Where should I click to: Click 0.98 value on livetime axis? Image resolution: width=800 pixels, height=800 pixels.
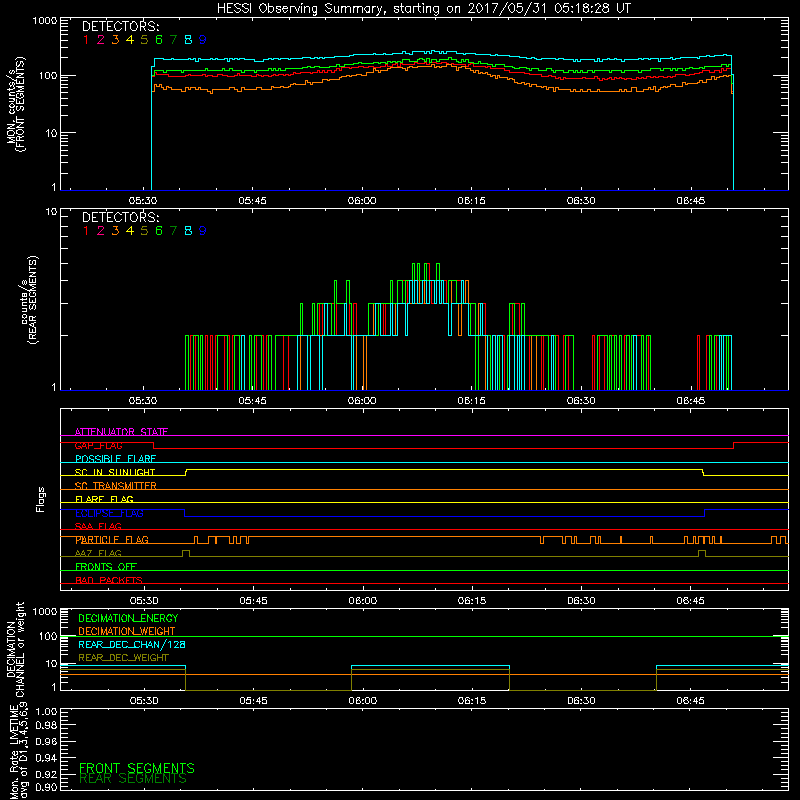tap(46, 725)
